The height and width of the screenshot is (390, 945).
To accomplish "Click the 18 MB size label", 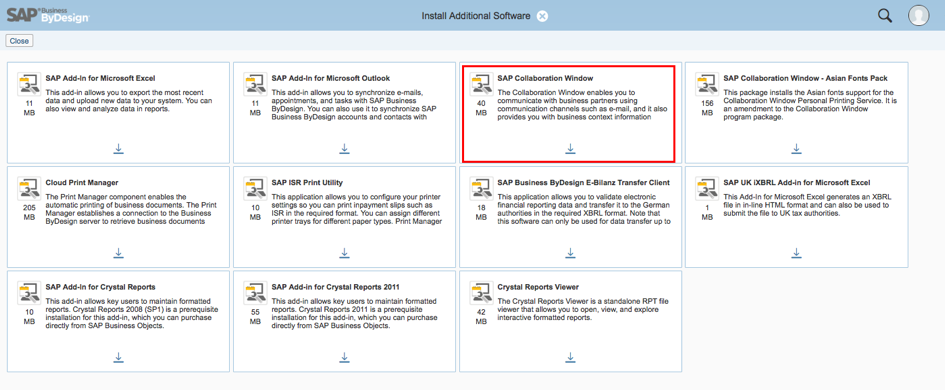I will coord(481,212).
